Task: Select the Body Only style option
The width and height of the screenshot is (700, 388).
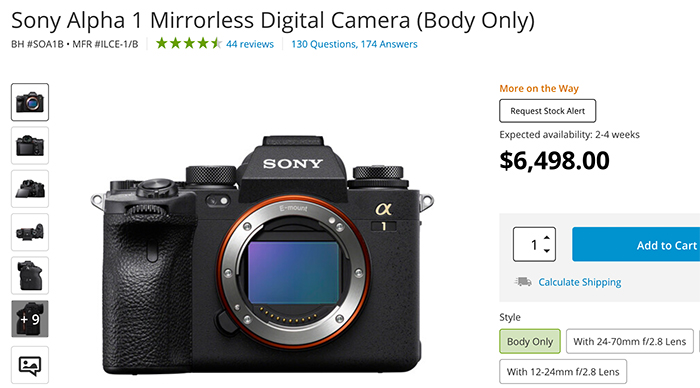Action: 530,342
